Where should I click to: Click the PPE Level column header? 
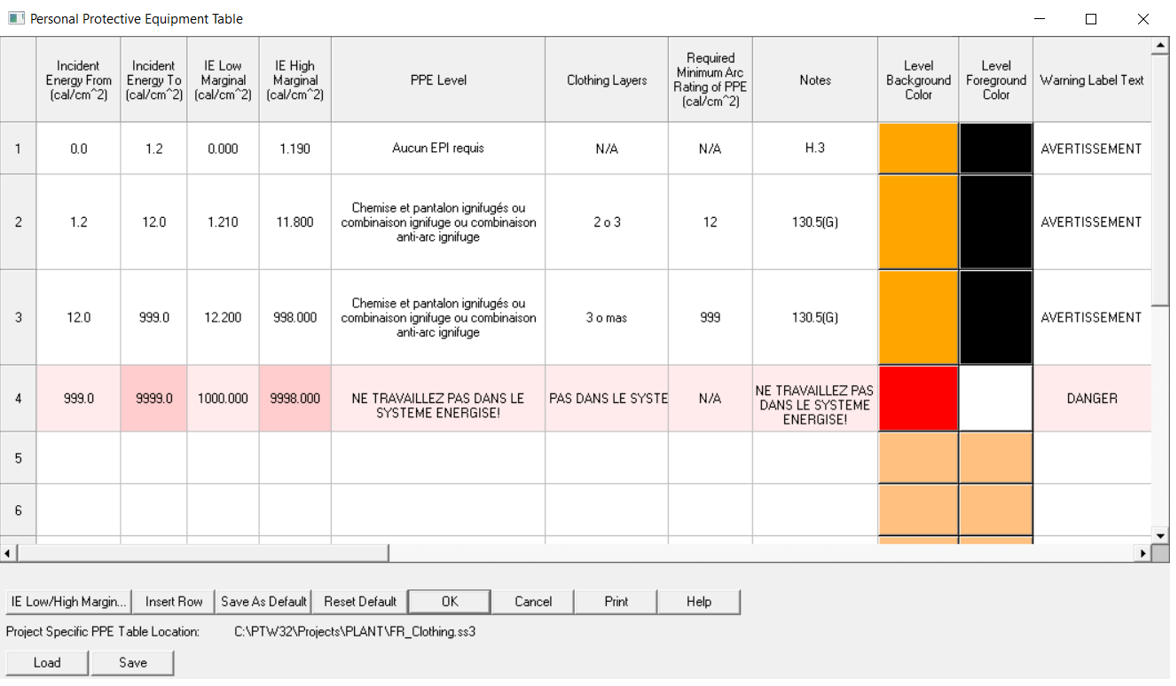[x=438, y=80]
